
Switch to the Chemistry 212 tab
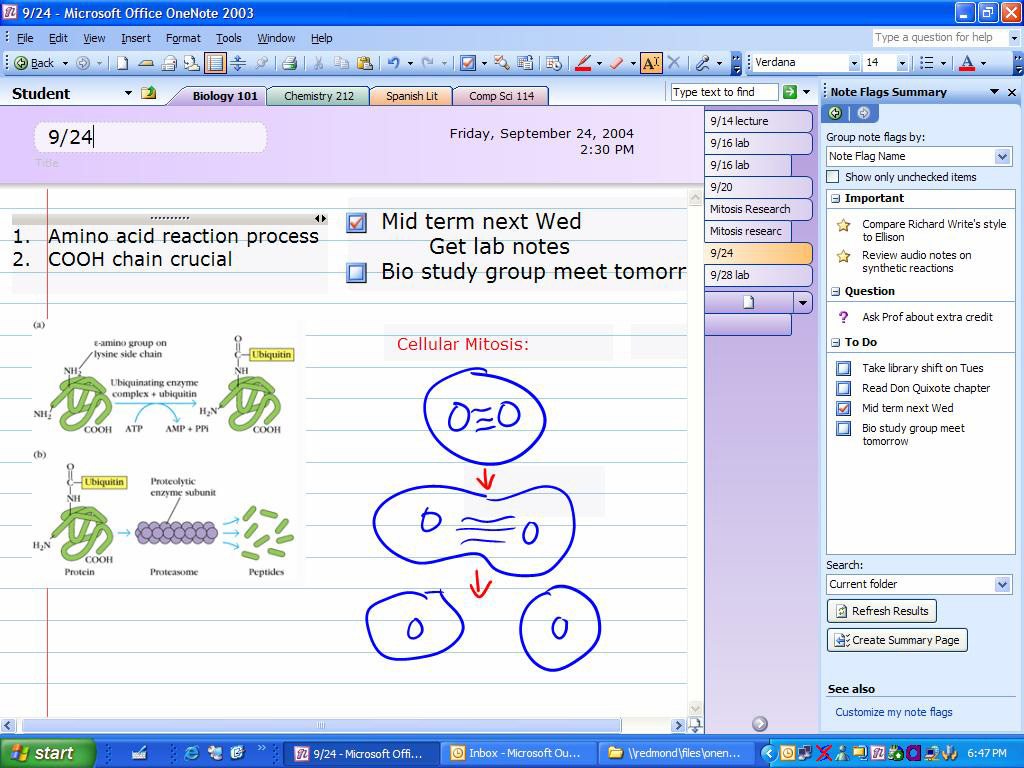(319, 96)
